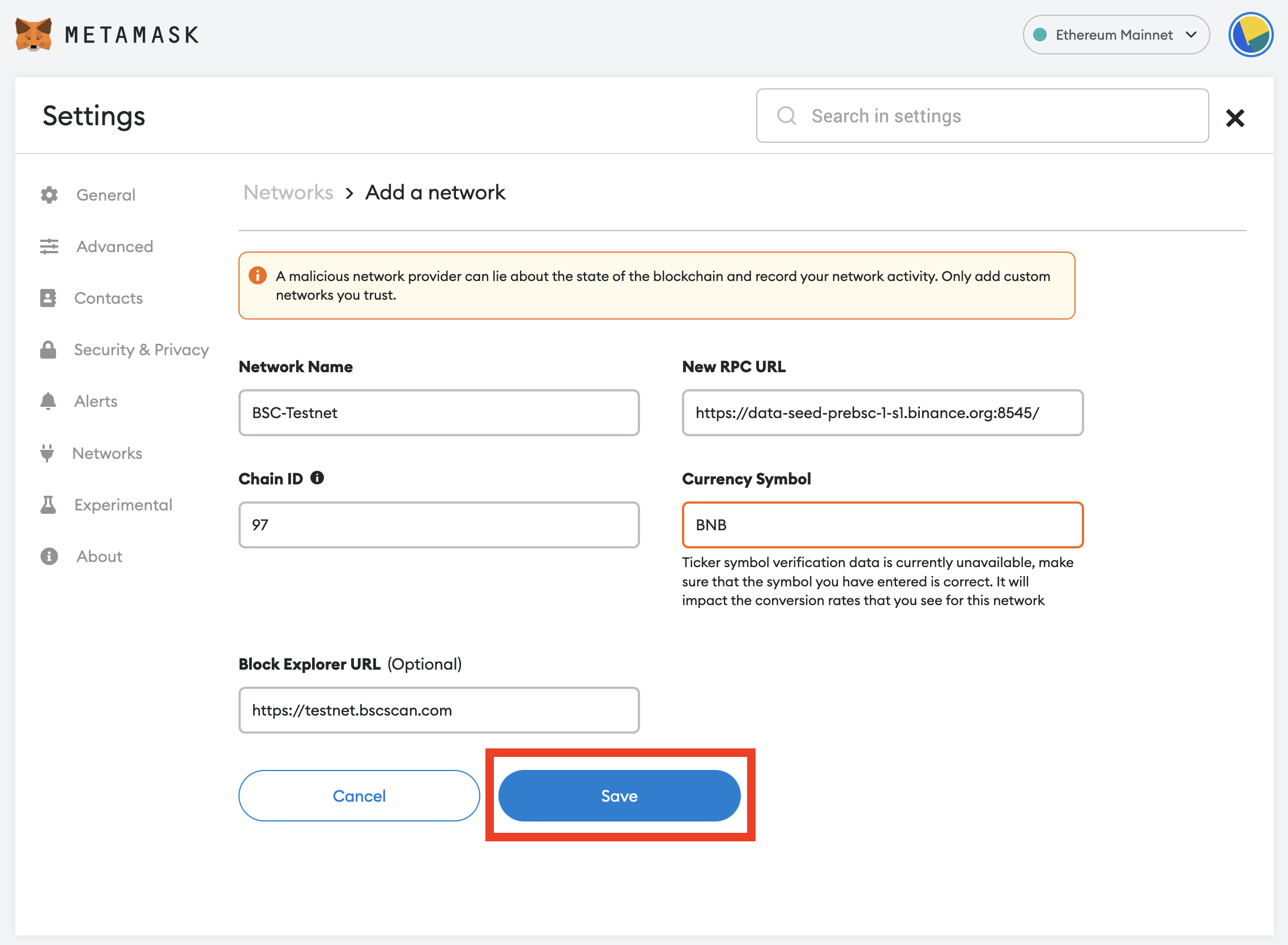
Task: Click the 'Add a network' breadcrumb text
Action: (435, 192)
